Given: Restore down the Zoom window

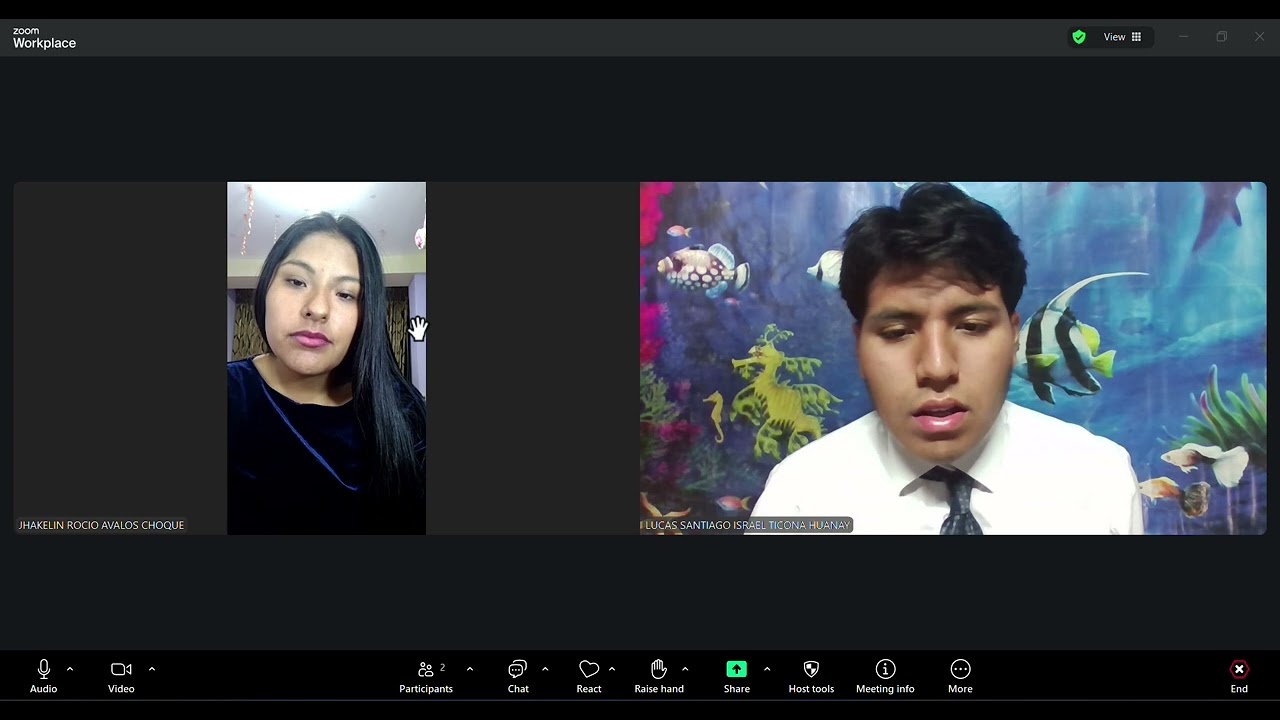Looking at the screenshot, I should pos(1221,37).
